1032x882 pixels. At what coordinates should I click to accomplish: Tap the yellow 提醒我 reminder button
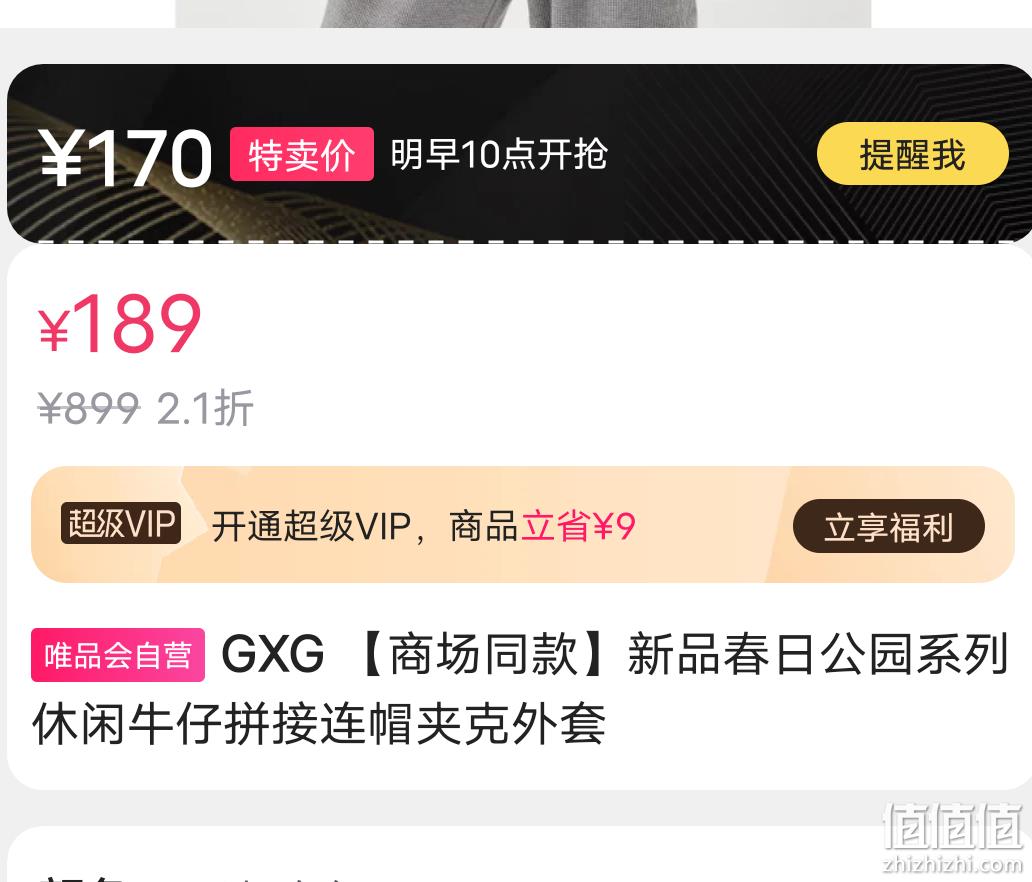(912, 154)
